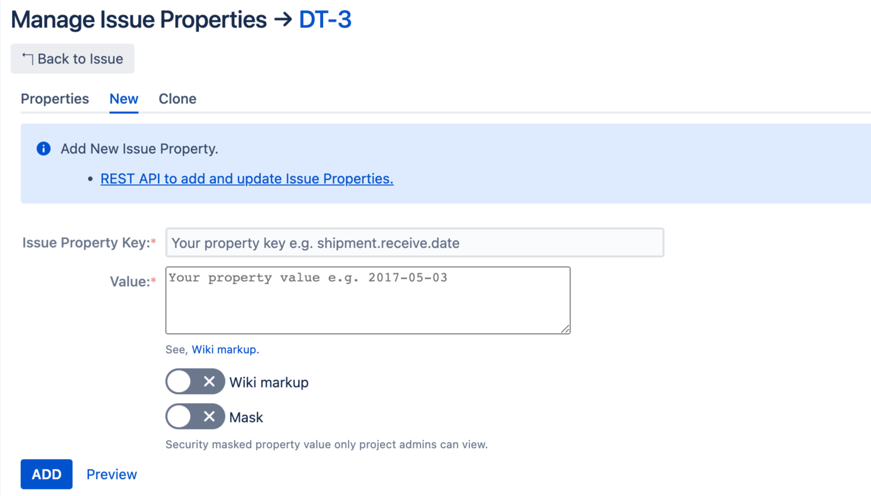Click the "Value:" field label
This screenshot has width=871, height=496.
[130, 282]
